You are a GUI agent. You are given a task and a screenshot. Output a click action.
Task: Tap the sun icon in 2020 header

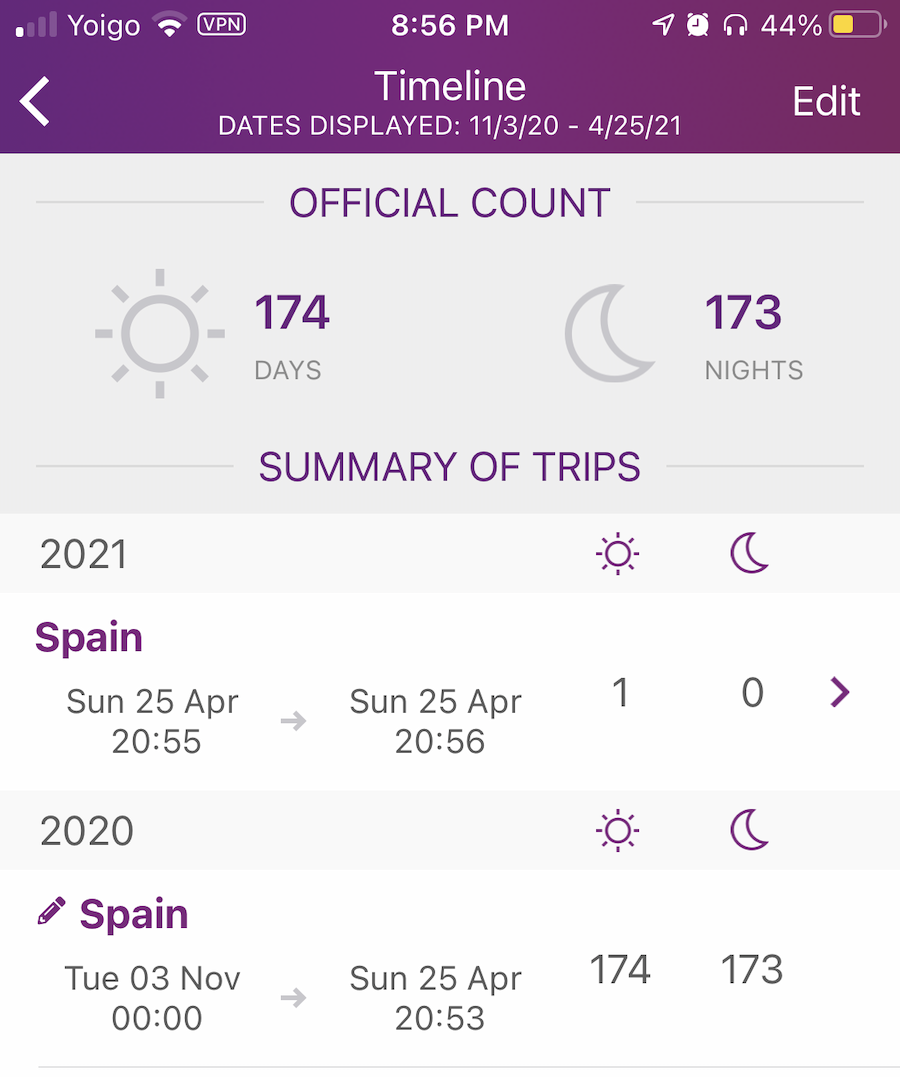618,830
